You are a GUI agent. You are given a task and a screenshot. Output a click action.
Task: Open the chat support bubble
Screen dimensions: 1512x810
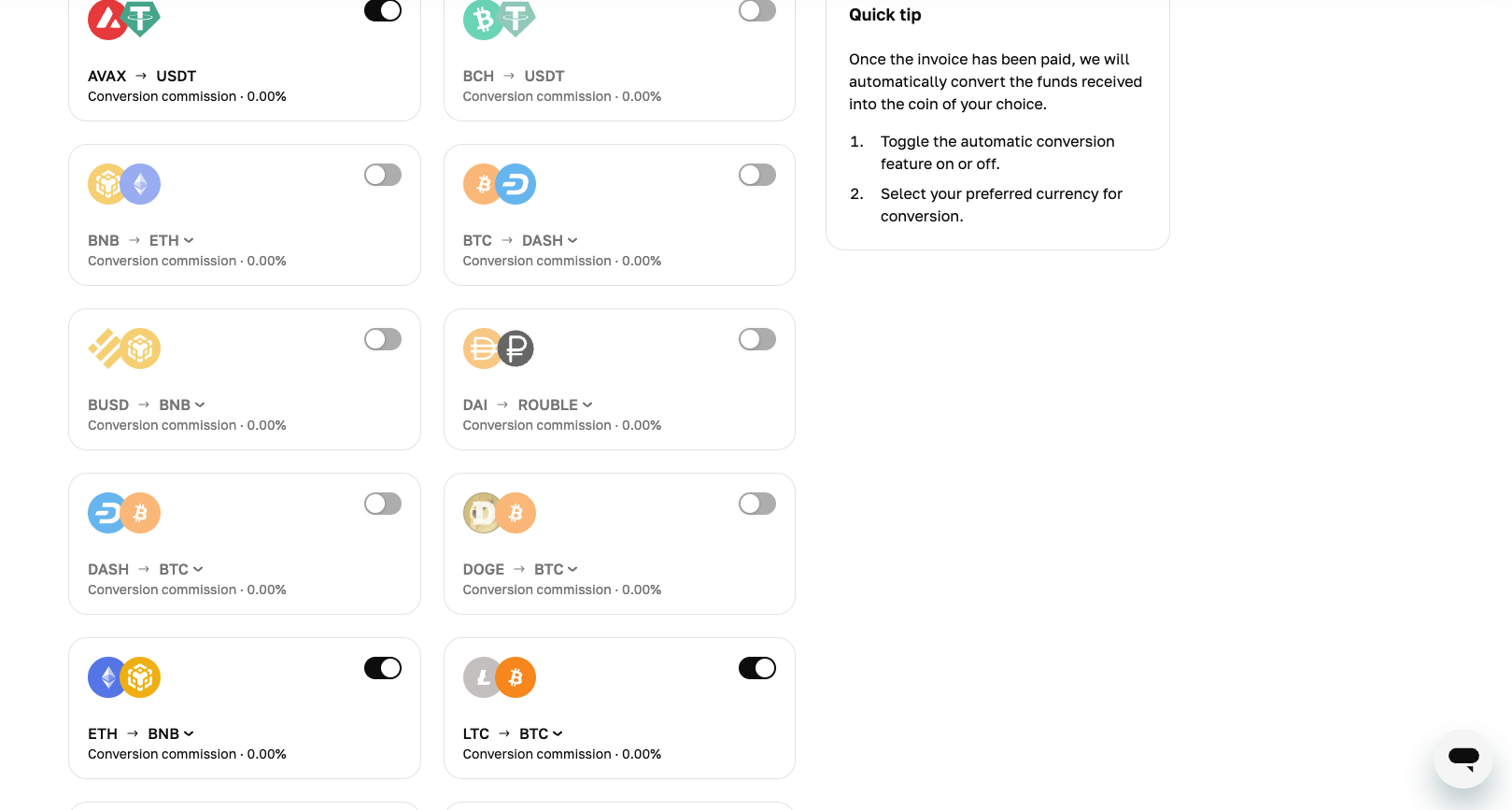pos(1462,759)
